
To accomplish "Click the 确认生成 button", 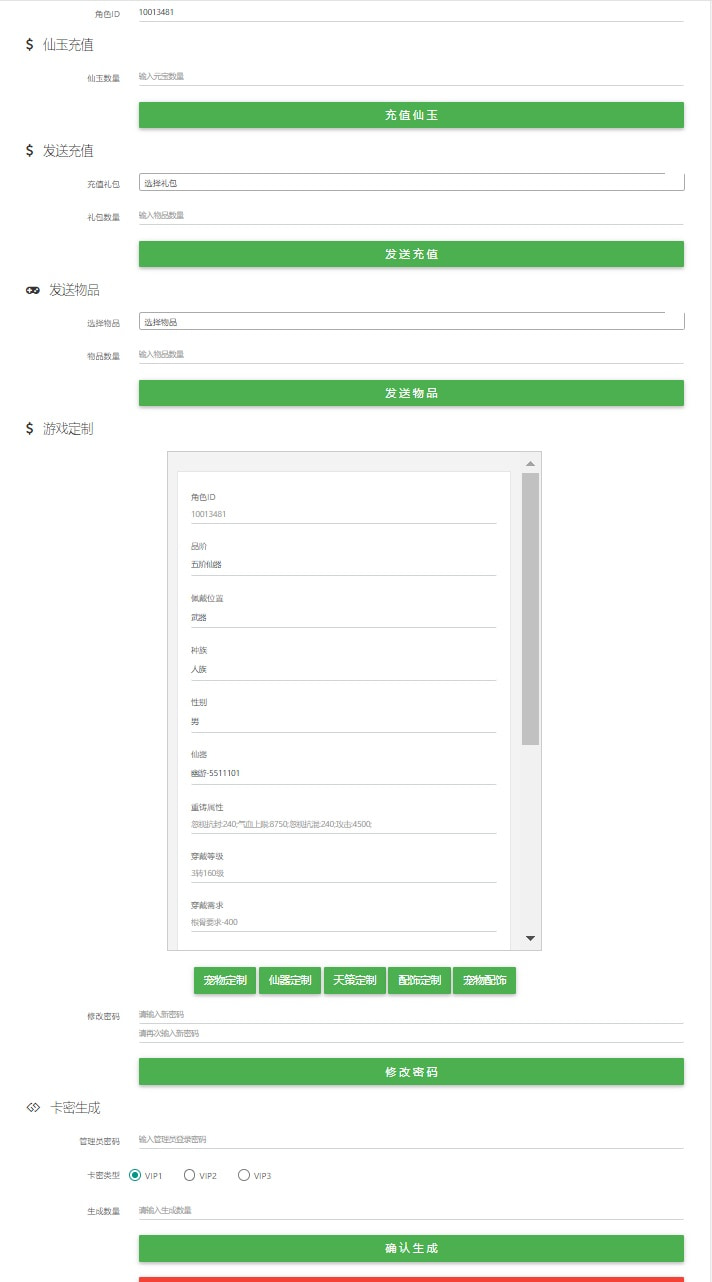I will pos(411,1248).
